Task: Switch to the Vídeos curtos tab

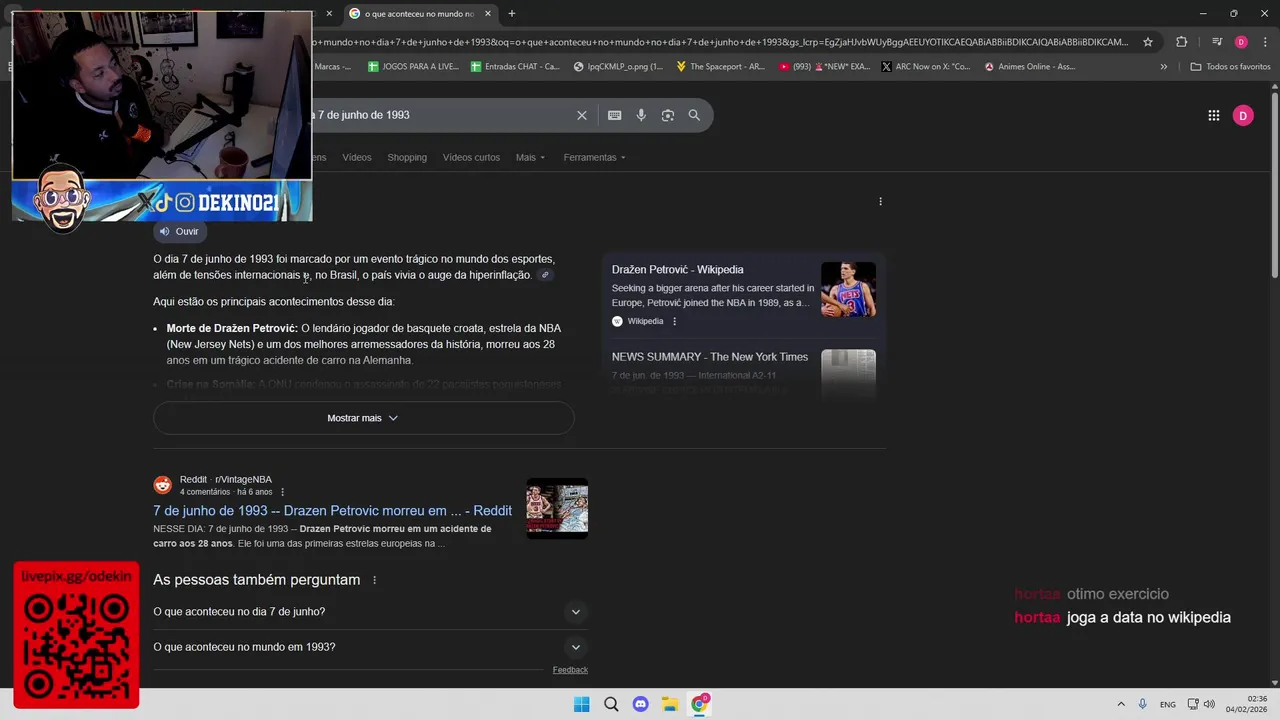Action: click(x=471, y=157)
